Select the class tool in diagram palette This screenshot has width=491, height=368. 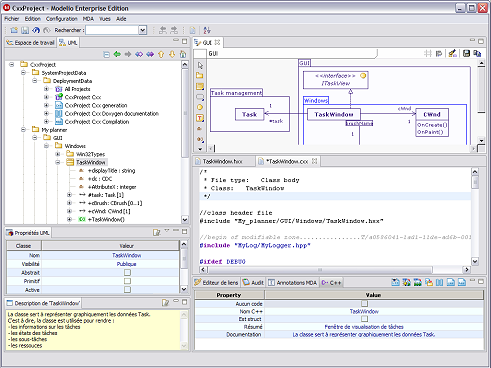(200, 86)
